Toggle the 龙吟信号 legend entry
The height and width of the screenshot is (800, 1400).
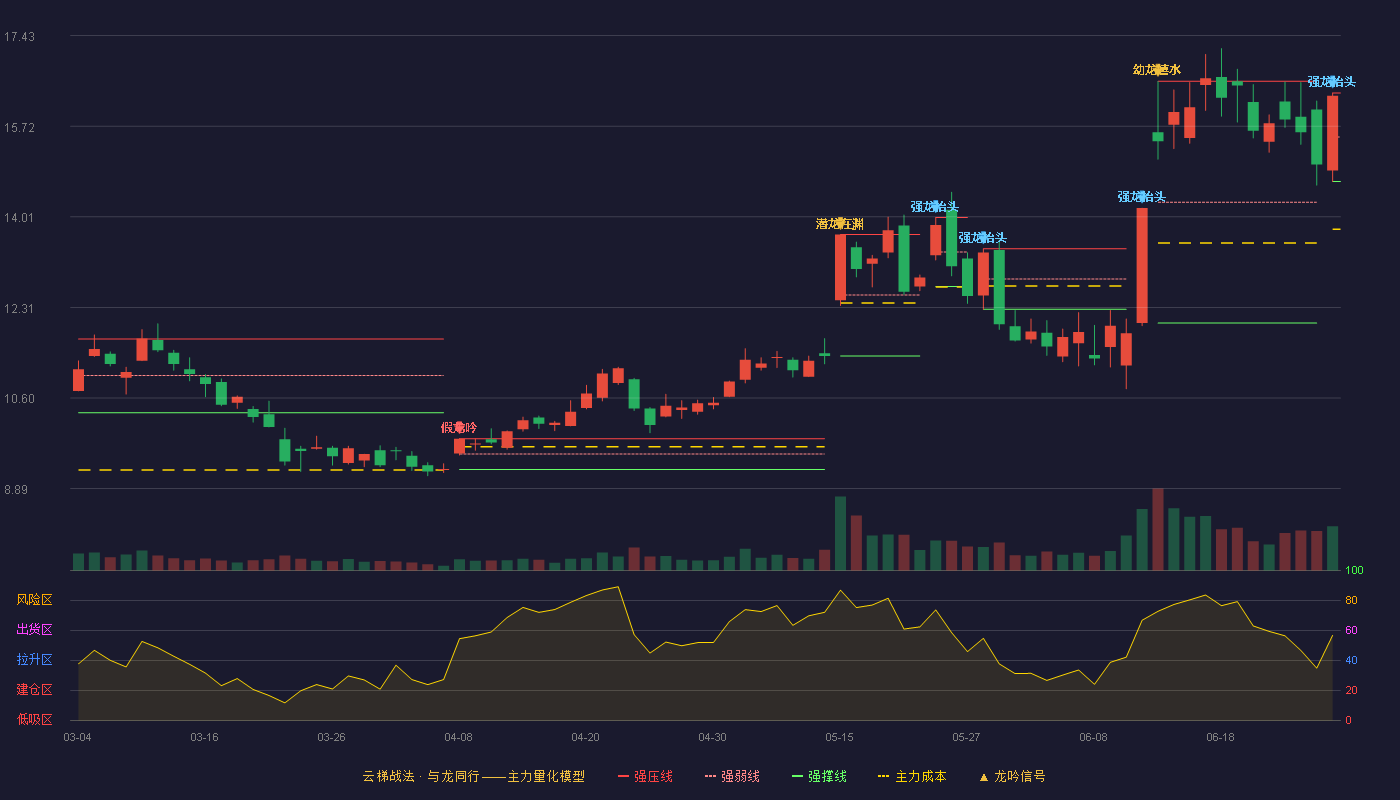(x=1012, y=776)
